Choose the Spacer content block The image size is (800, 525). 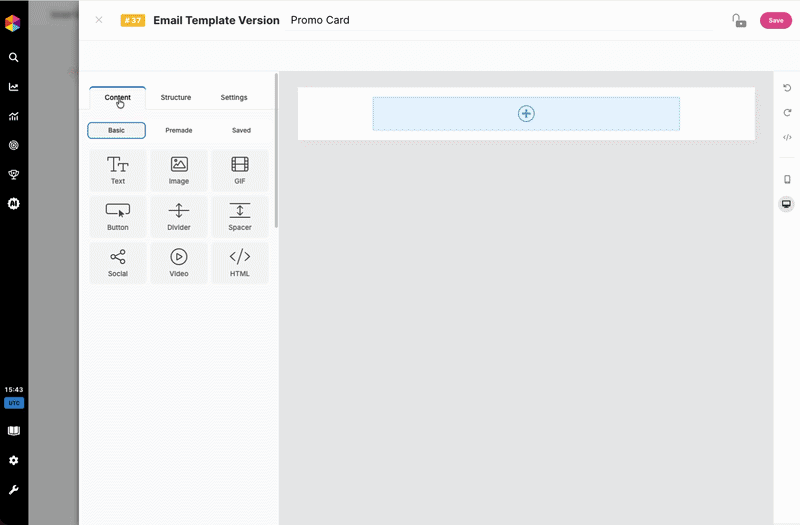(x=240, y=216)
